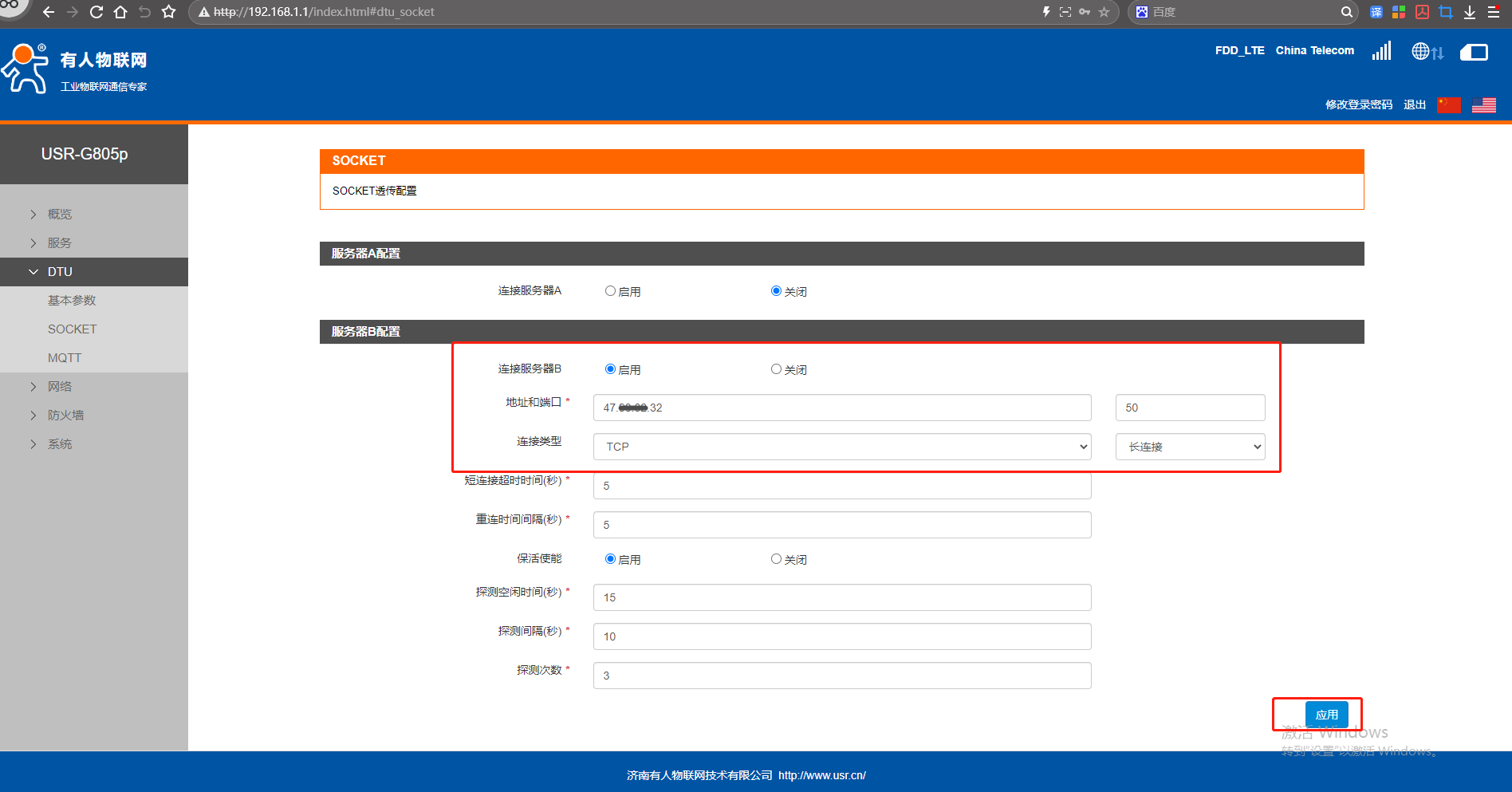
Task: Open the 基本参数 sidebar menu item
Action: click(x=72, y=301)
